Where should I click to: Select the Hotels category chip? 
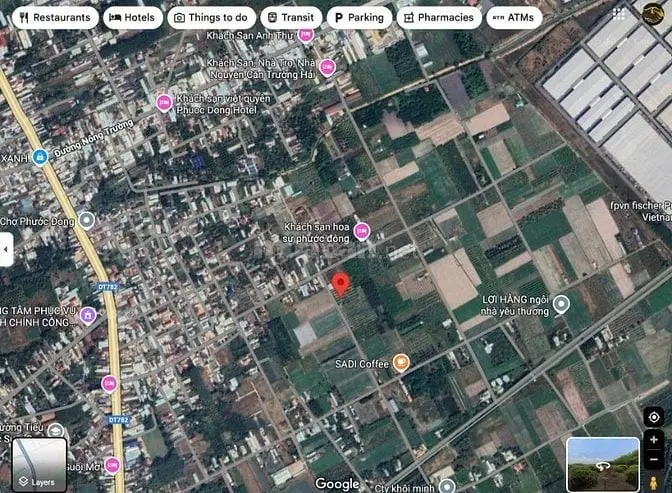[x=134, y=17]
